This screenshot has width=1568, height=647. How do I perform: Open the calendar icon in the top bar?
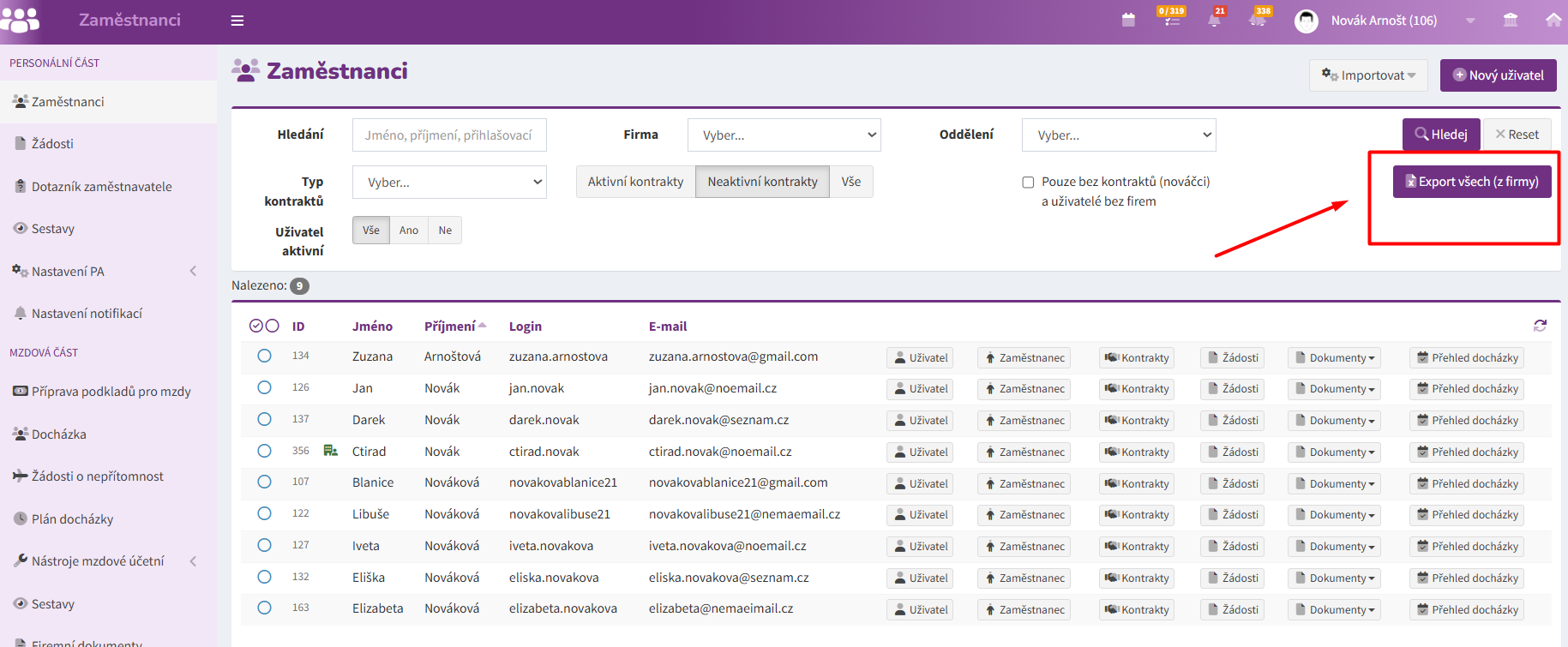(x=1128, y=20)
